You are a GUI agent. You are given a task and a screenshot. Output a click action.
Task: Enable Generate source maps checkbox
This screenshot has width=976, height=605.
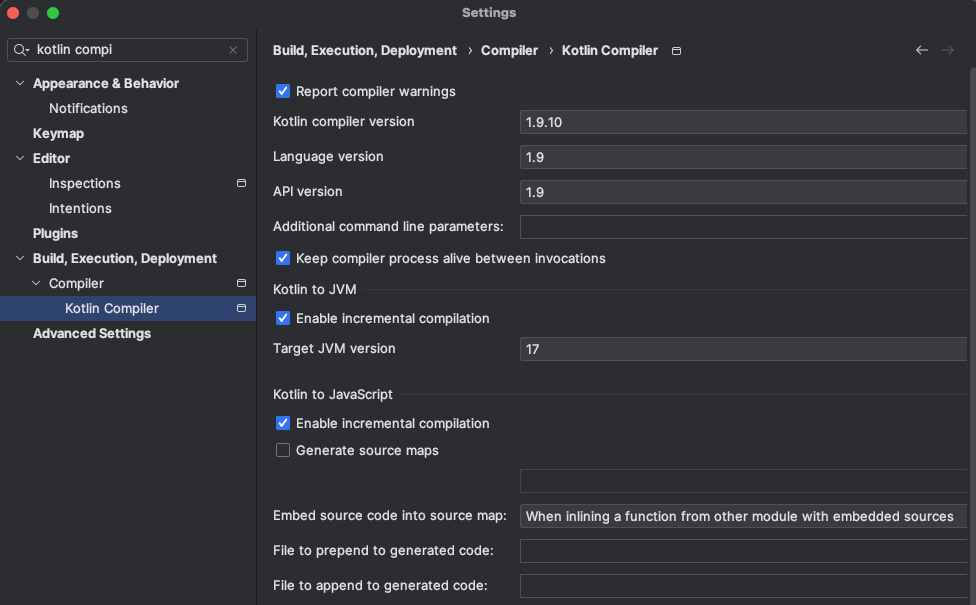pyautogui.click(x=283, y=450)
